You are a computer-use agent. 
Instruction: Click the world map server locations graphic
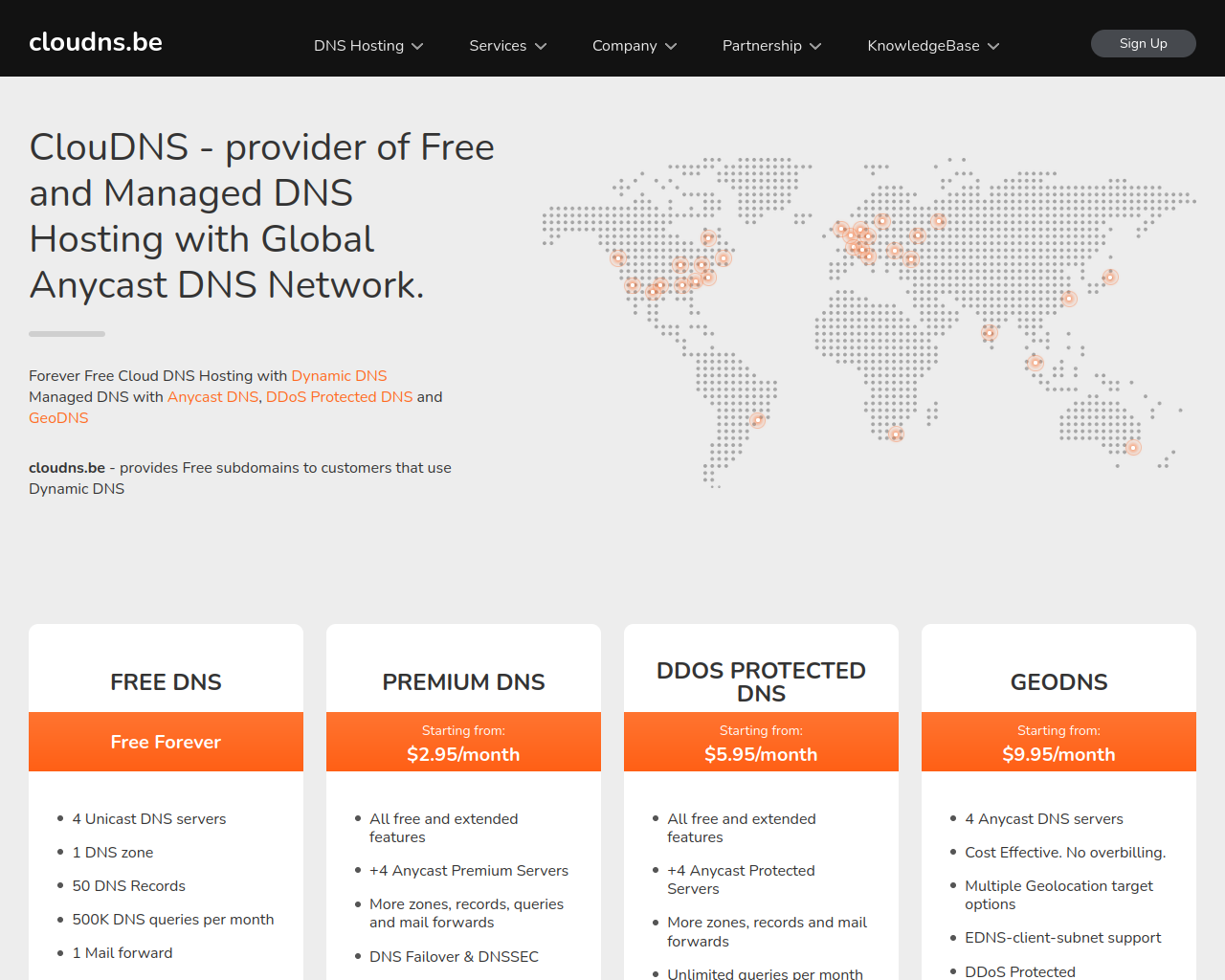[x=869, y=323]
